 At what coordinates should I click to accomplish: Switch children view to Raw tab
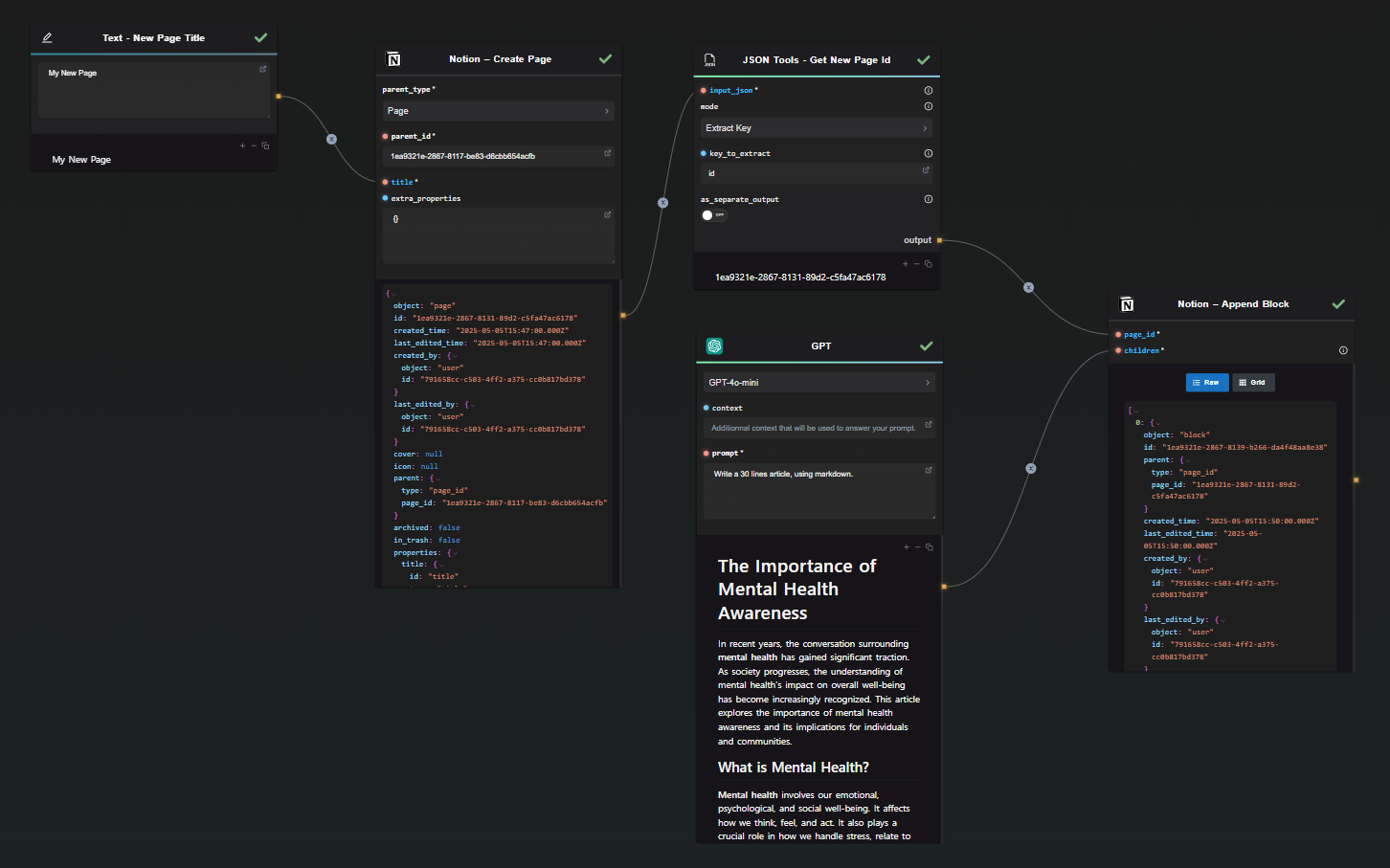click(x=1207, y=383)
